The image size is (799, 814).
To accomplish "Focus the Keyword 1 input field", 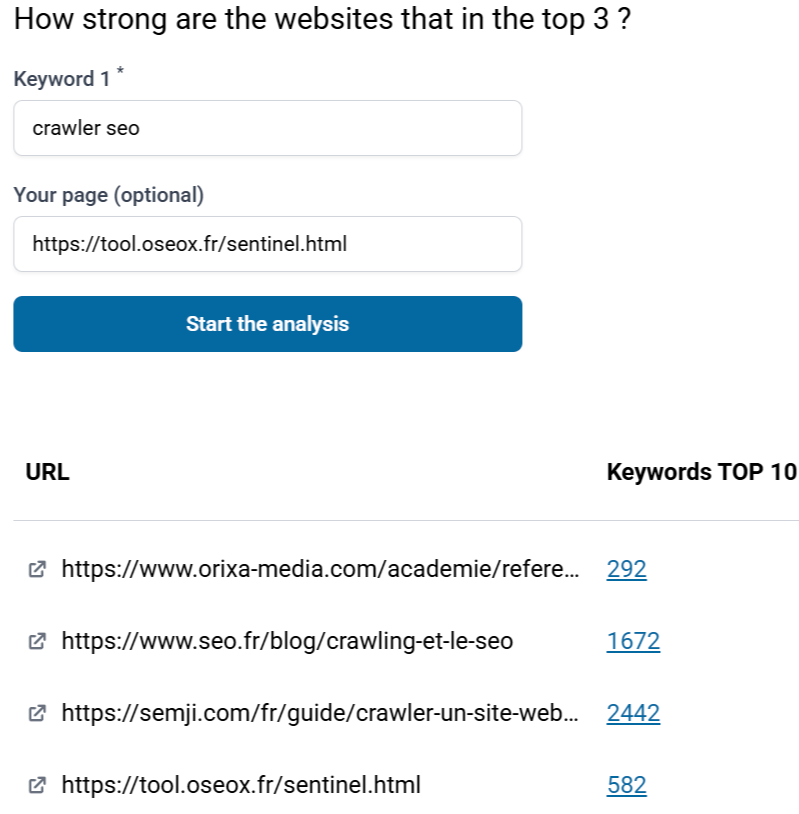I will coord(267,128).
